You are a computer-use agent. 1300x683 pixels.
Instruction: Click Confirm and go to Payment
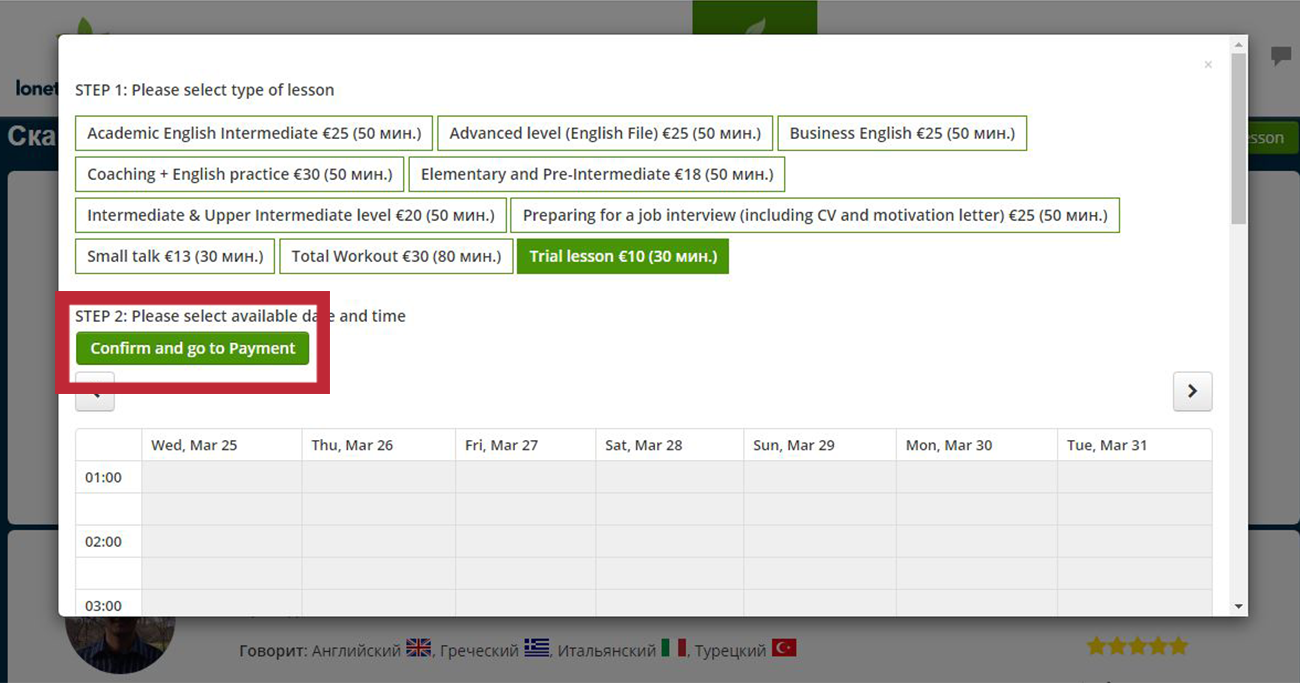(193, 348)
